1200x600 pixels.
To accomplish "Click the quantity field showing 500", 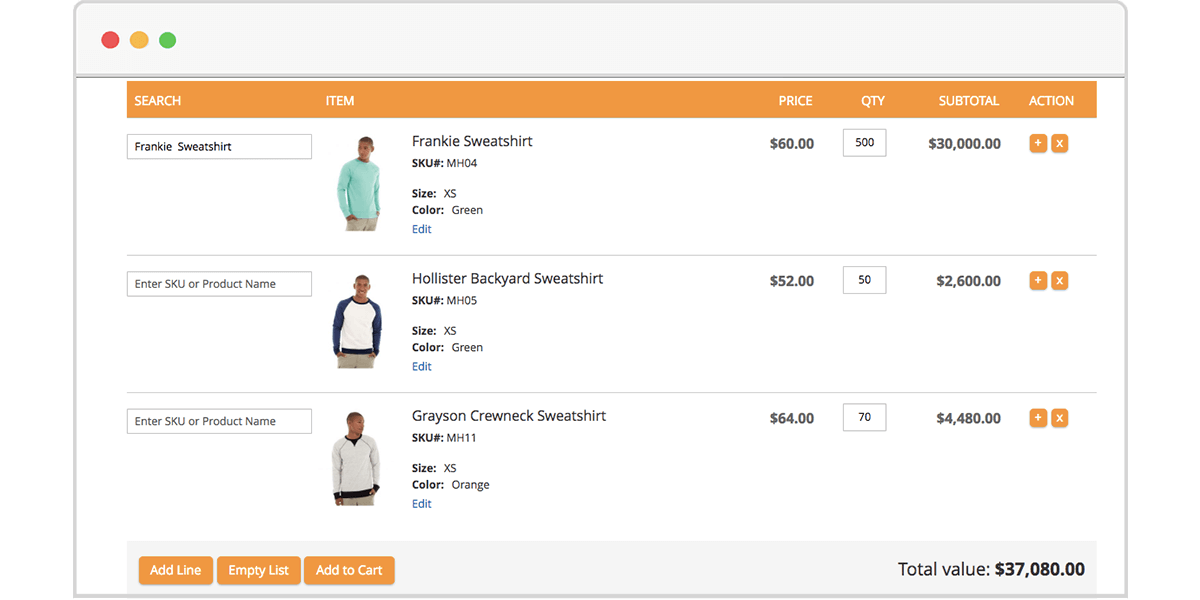I will coord(864,142).
